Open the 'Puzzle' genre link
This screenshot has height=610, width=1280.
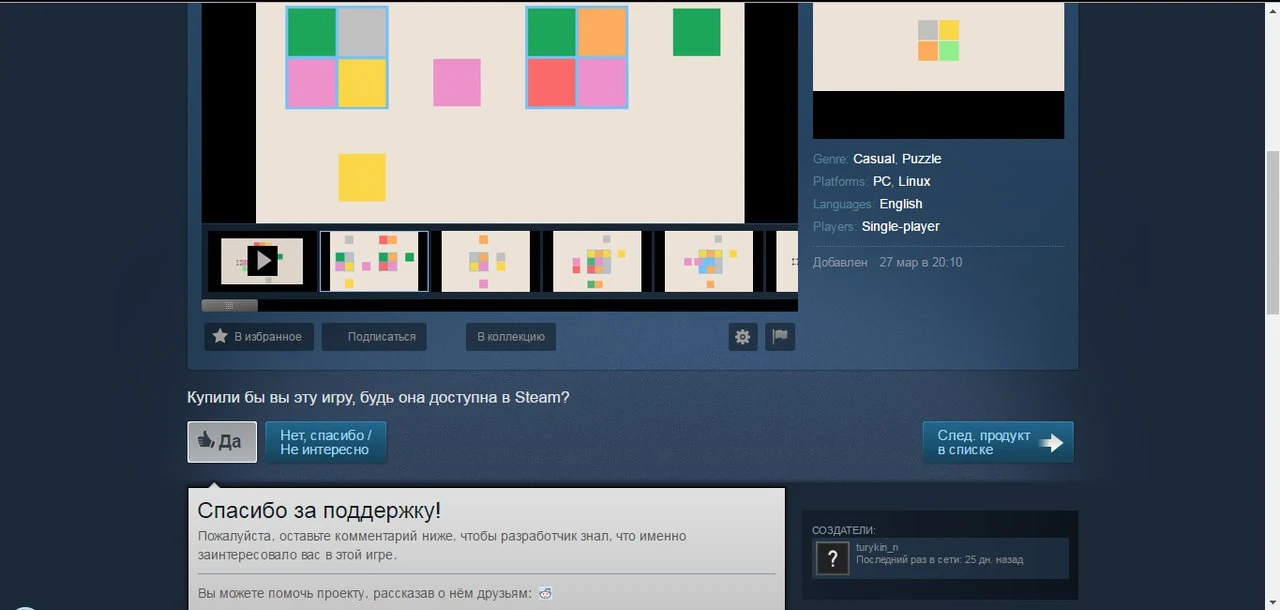pyautogui.click(x=921, y=159)
